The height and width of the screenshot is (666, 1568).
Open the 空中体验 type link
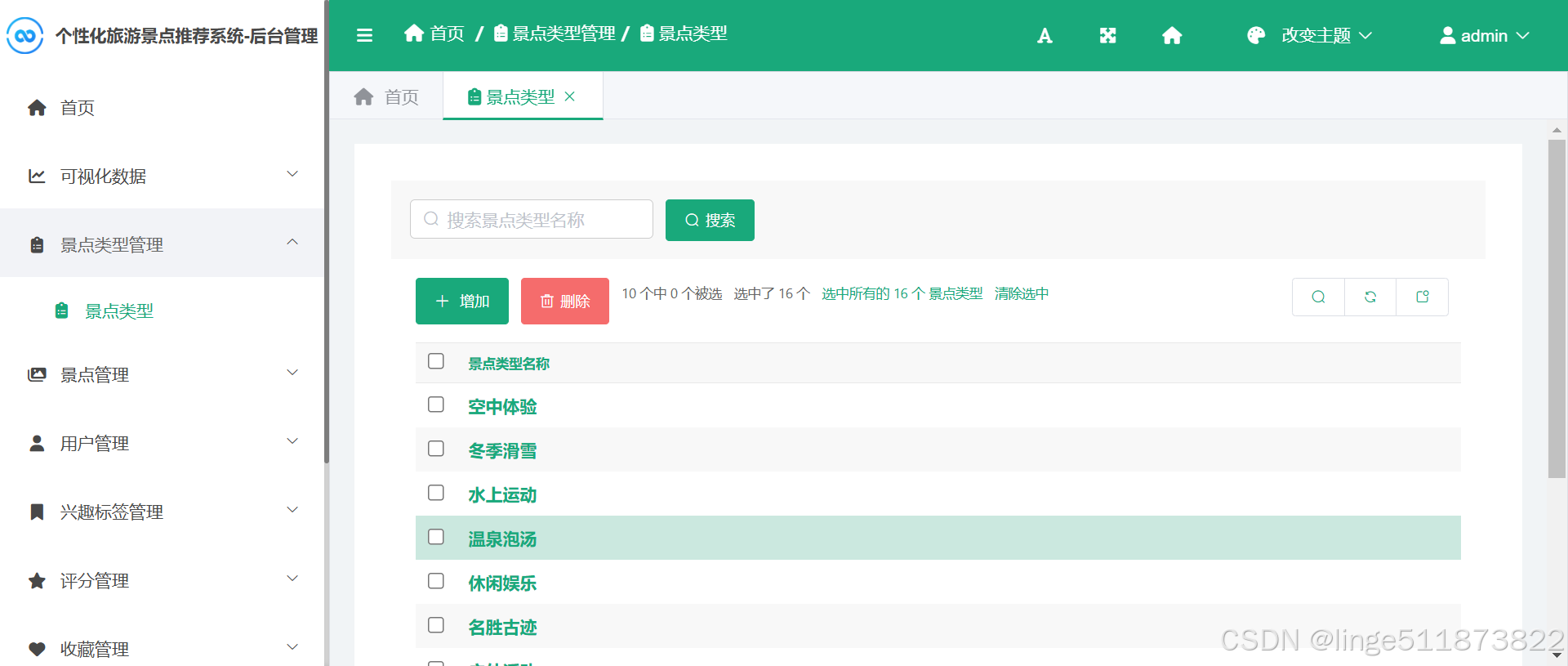tap(502, 407)
